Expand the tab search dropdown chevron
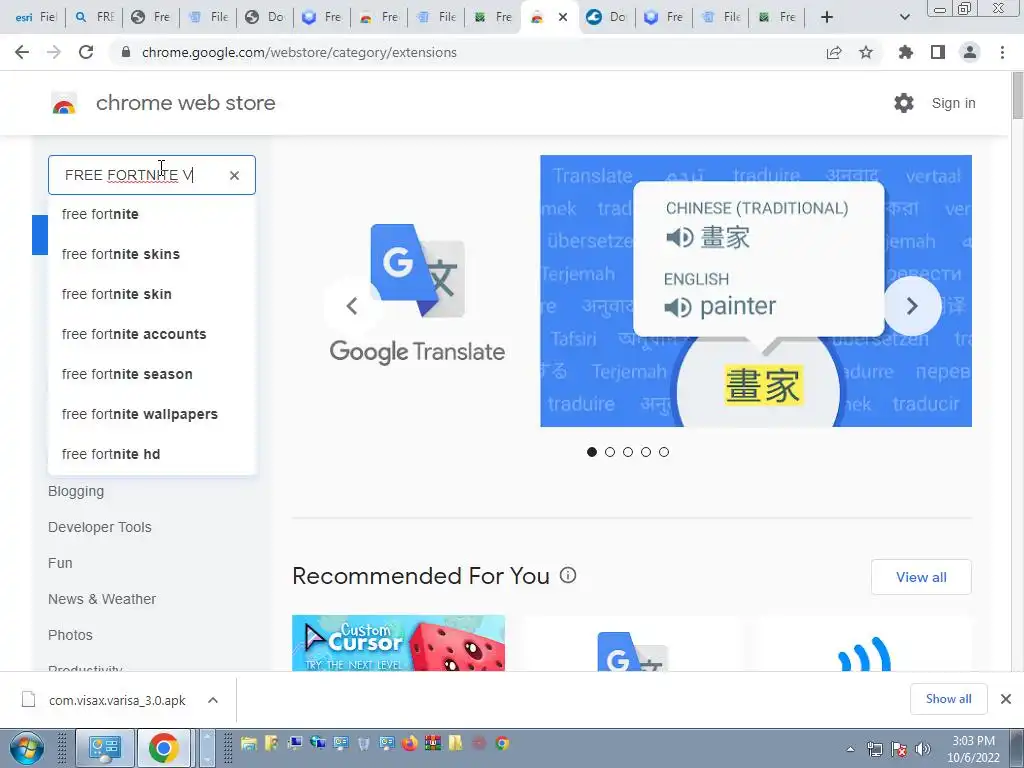The image size is (1024, 768). pyautogui.click(x=904, y=17)
